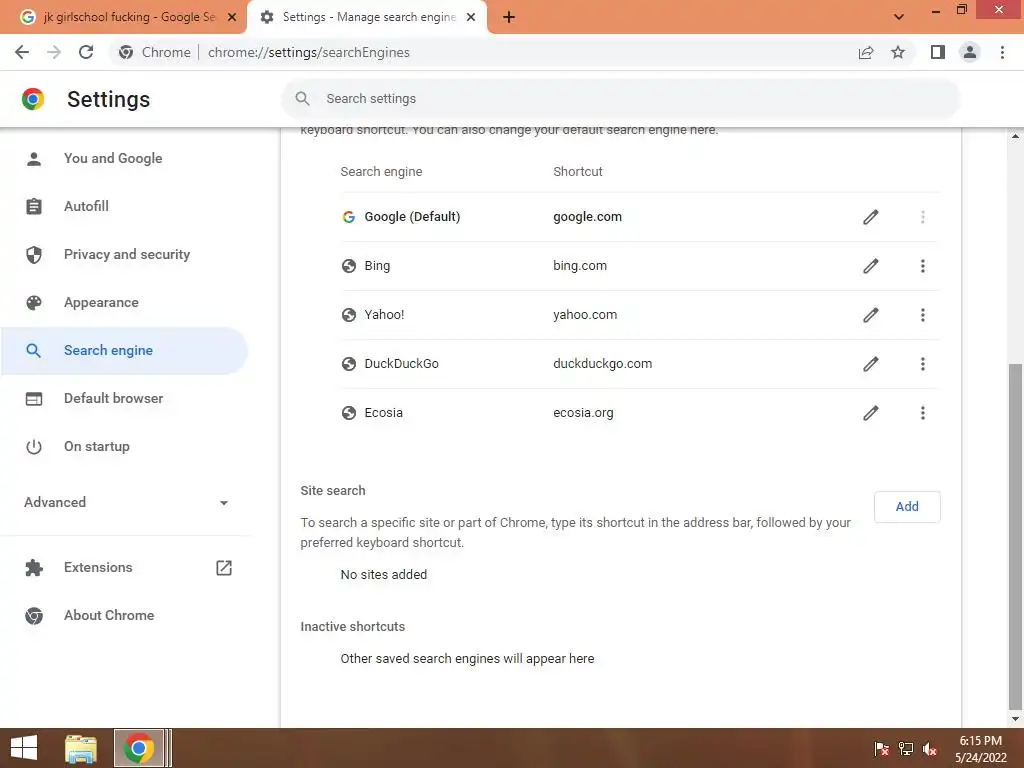Click the scrollbar down arrow
Screen dimensions: 1024x768
[x=1015, y=719]
